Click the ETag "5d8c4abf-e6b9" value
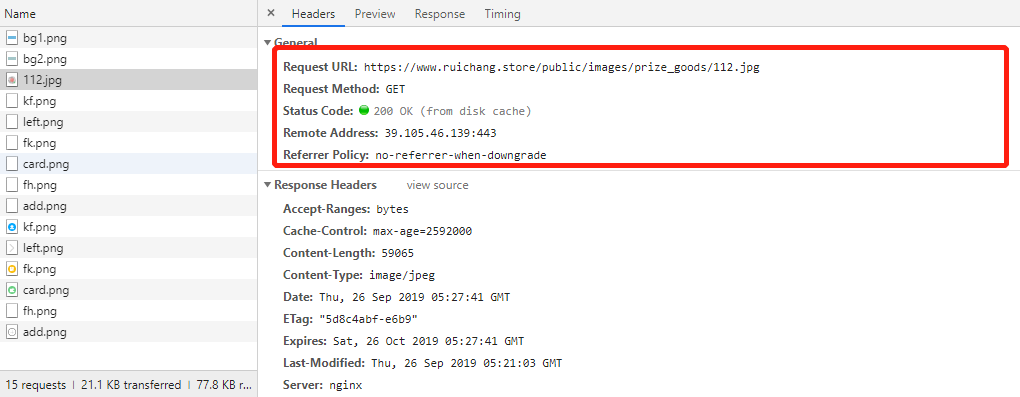 tap(368, 319)
